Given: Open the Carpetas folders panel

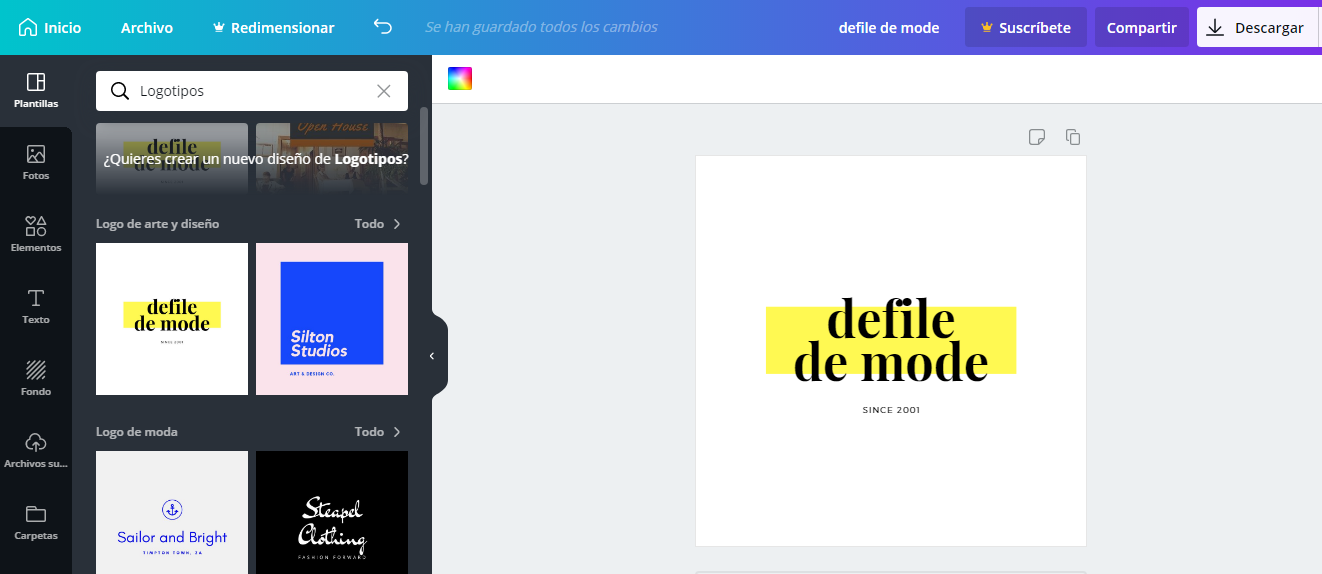Looking at the screenshot, I should 36,522.
